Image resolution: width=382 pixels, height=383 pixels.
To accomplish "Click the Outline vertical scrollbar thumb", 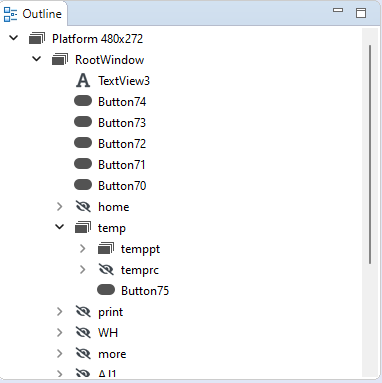I will point(370,154).
